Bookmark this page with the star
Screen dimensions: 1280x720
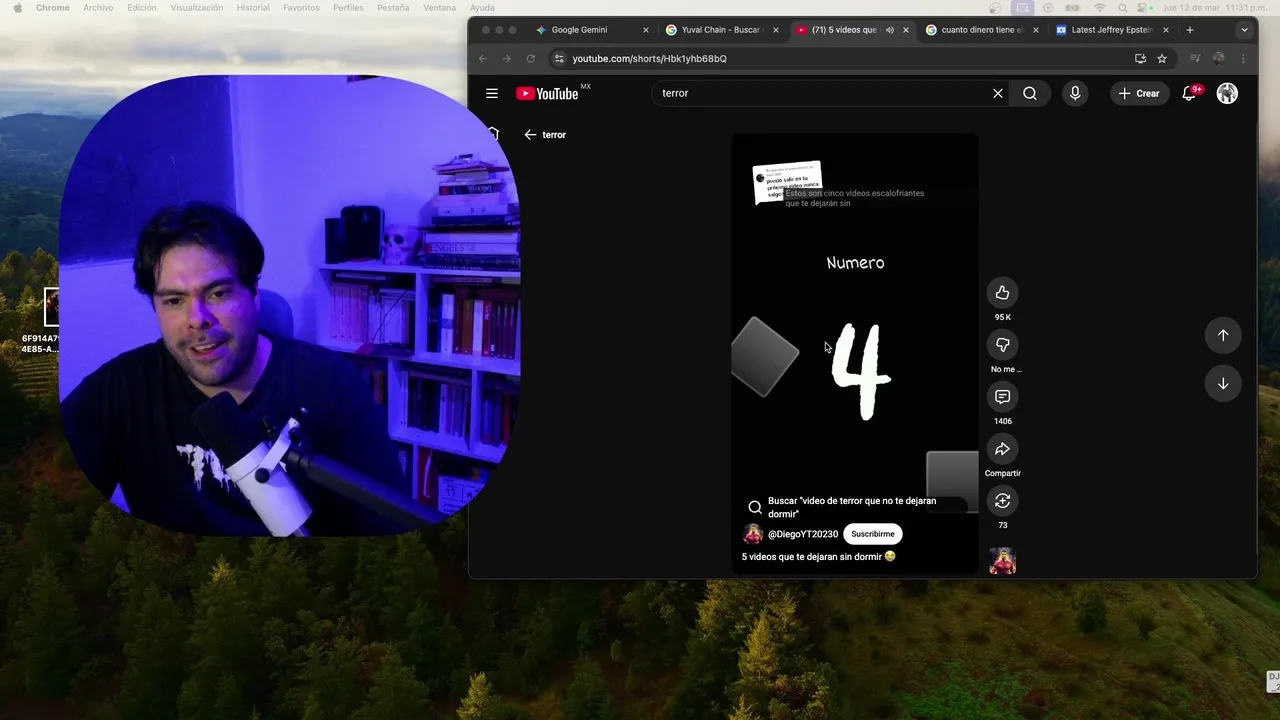click(1162, 58)
